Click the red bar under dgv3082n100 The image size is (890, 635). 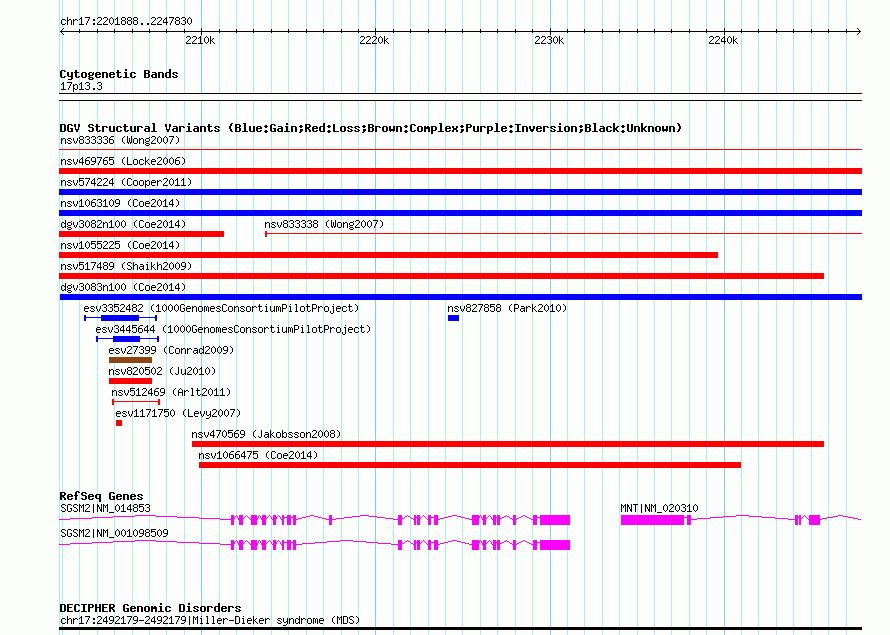coord(141,234)
